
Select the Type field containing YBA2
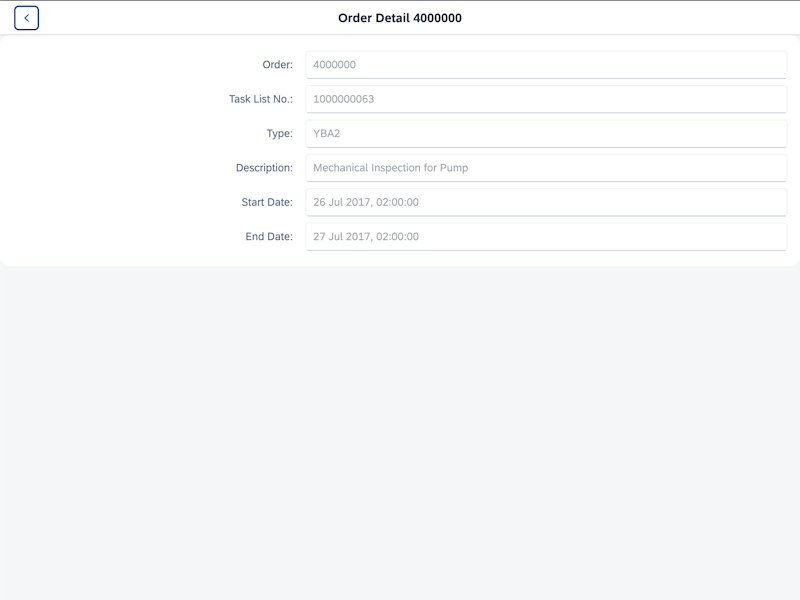(x=546, y=133)
